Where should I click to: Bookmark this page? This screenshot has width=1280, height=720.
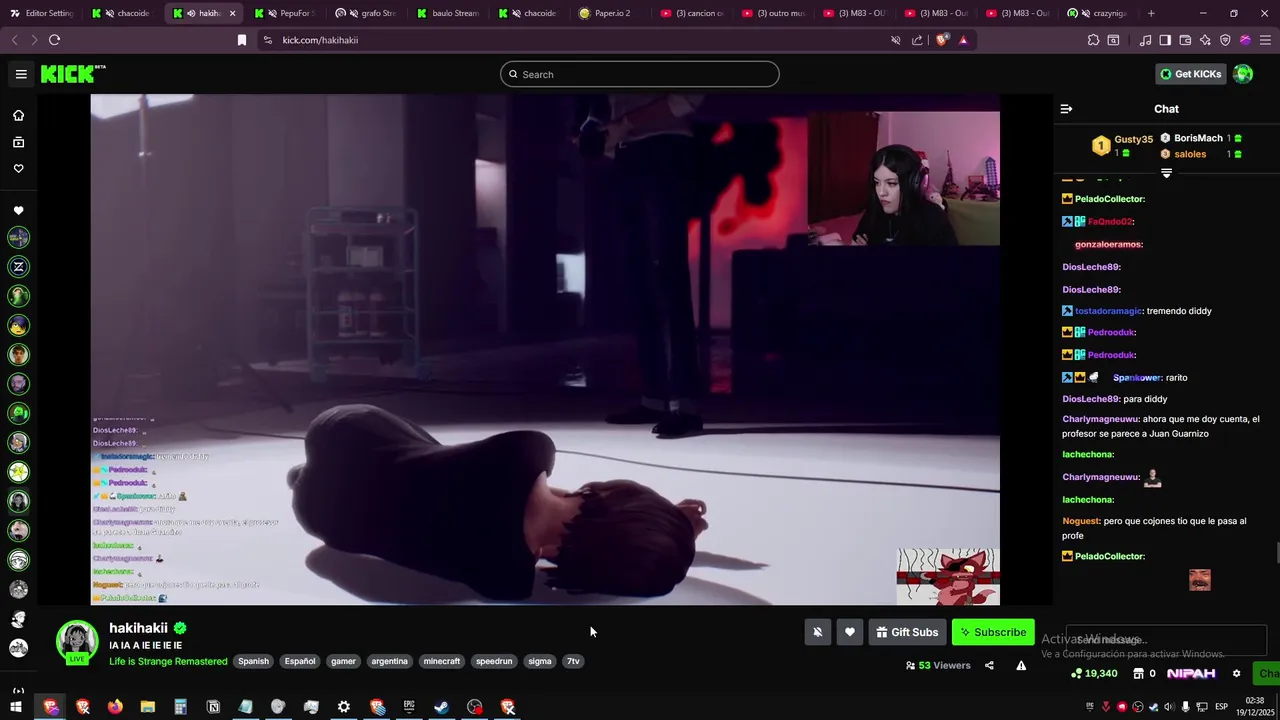pos(241,40)
